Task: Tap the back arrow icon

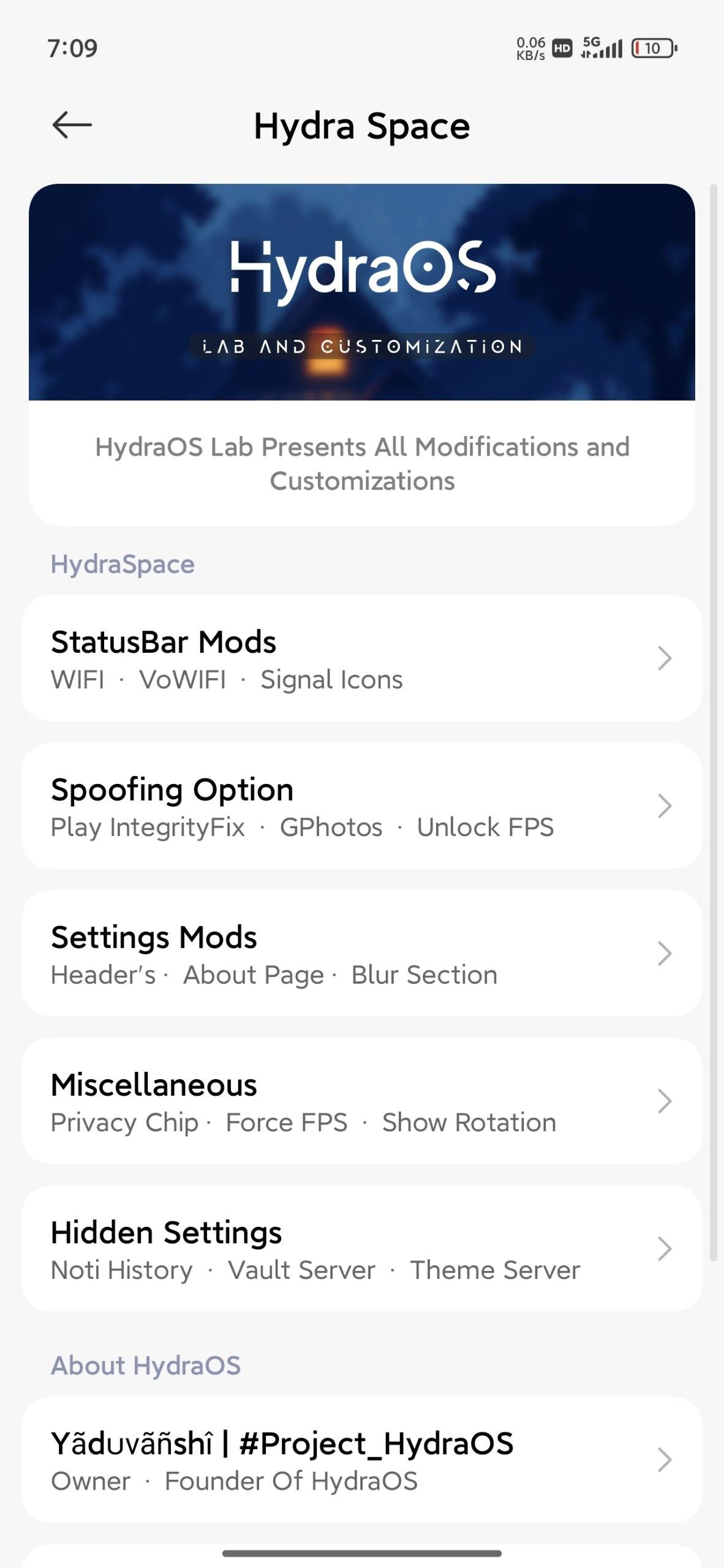Action: coord(72,125)
